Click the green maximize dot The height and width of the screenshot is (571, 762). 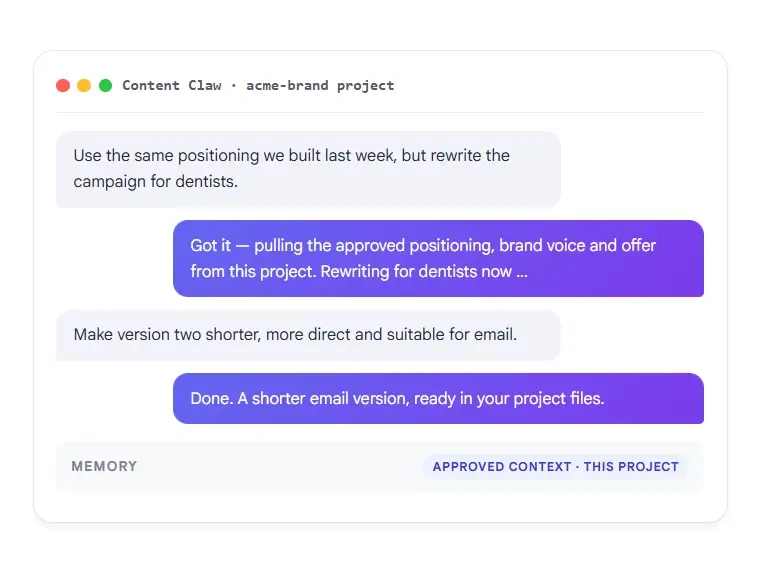(x=105, y=86)
